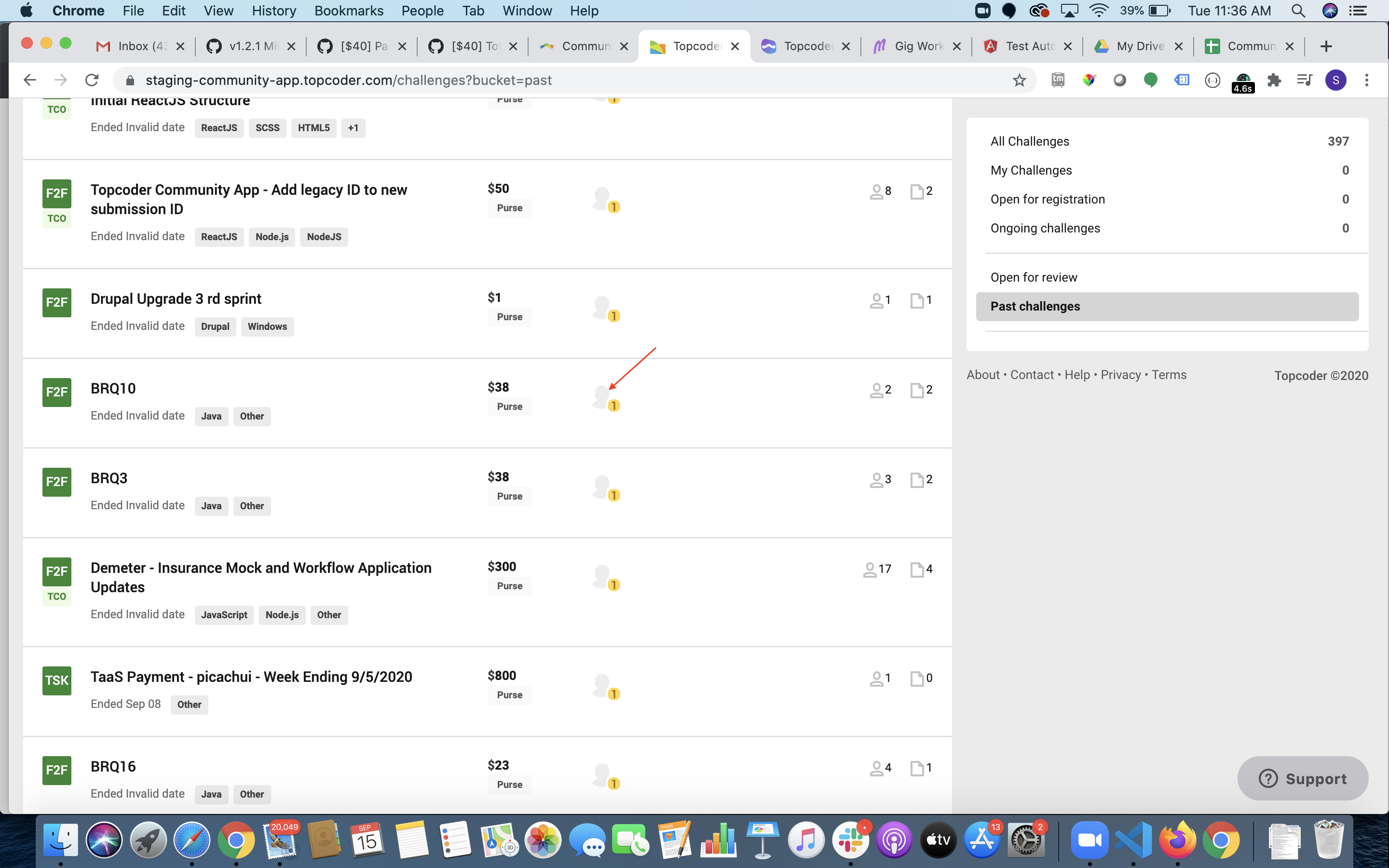Open the Extensions puzzle icon
Viewport: 1389px width, 868px height.
[1274, 80]
